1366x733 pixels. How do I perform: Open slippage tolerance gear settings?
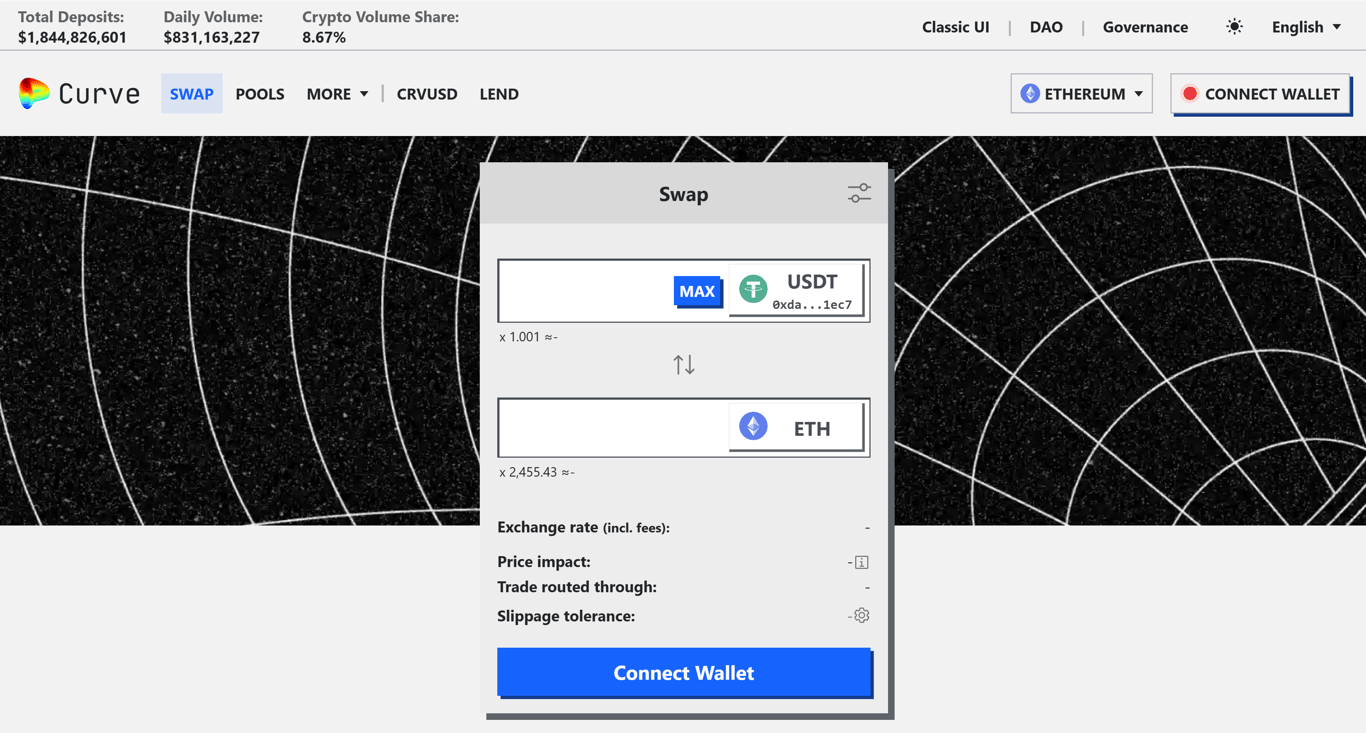862,615
